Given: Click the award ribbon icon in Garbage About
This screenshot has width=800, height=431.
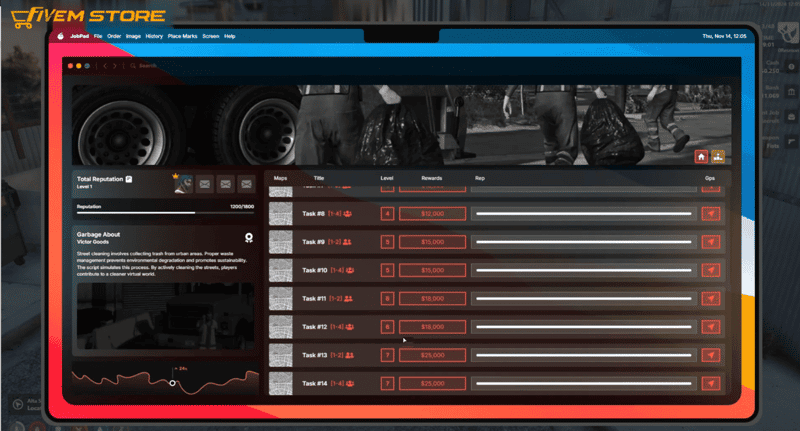Looking at the screenshot, I should pos(248,238).
